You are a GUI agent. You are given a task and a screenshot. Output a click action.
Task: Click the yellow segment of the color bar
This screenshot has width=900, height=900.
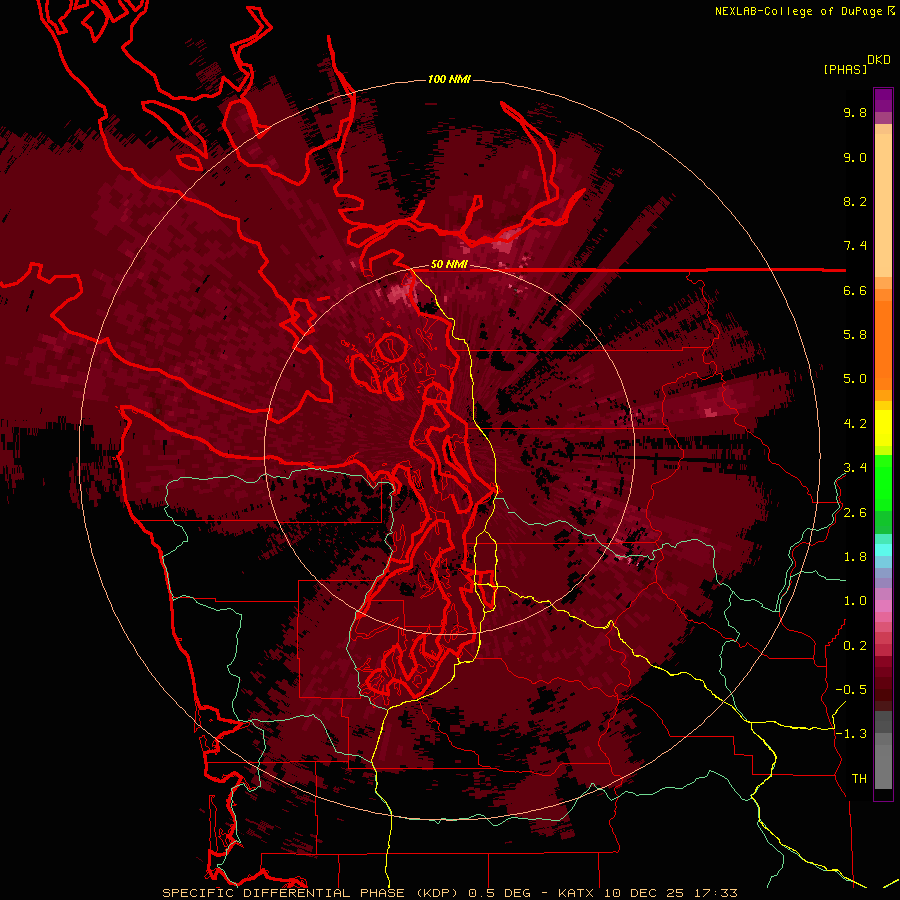click(883, 428)
